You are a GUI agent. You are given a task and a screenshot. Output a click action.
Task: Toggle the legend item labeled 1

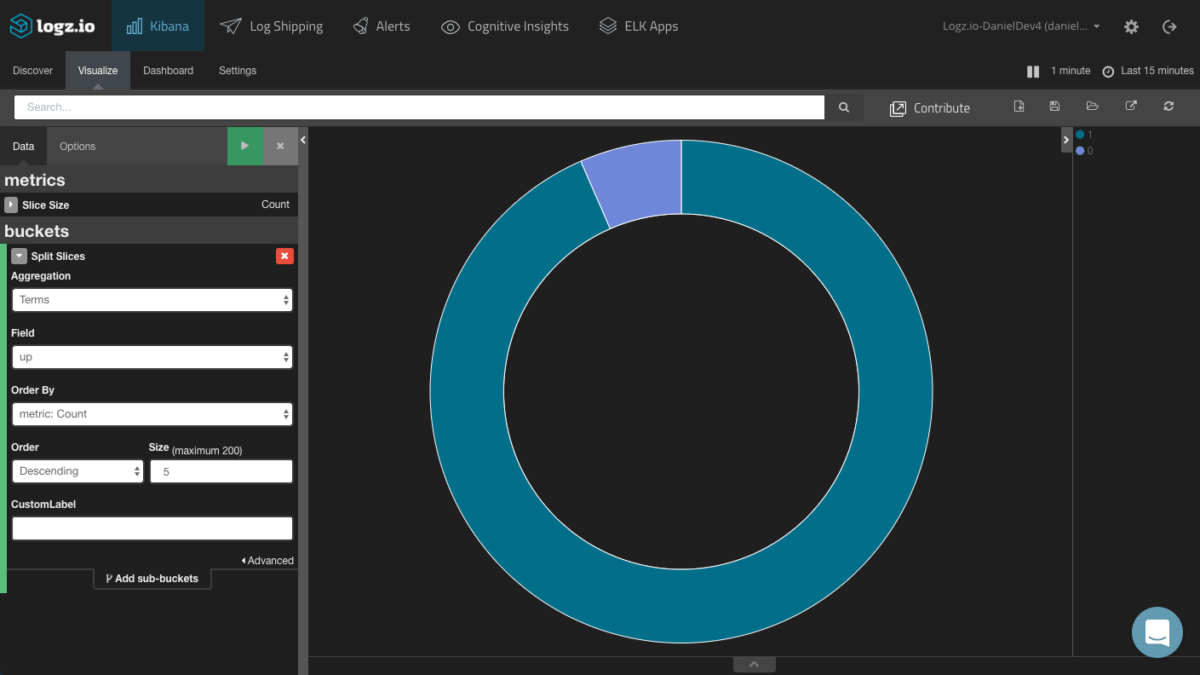(1084, 134)
